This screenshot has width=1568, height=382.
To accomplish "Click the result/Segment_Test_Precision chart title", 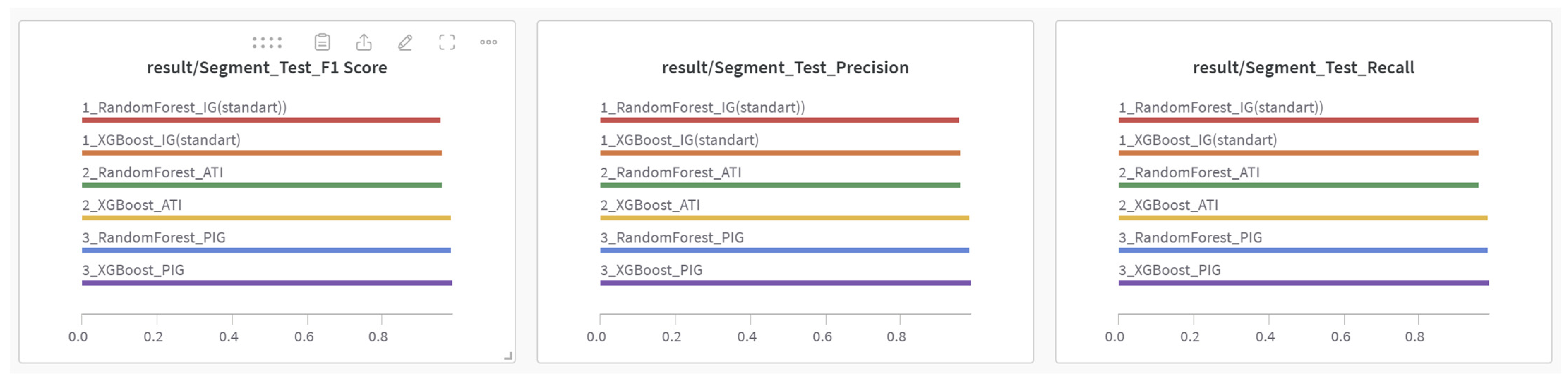I will tap(785, 67).
